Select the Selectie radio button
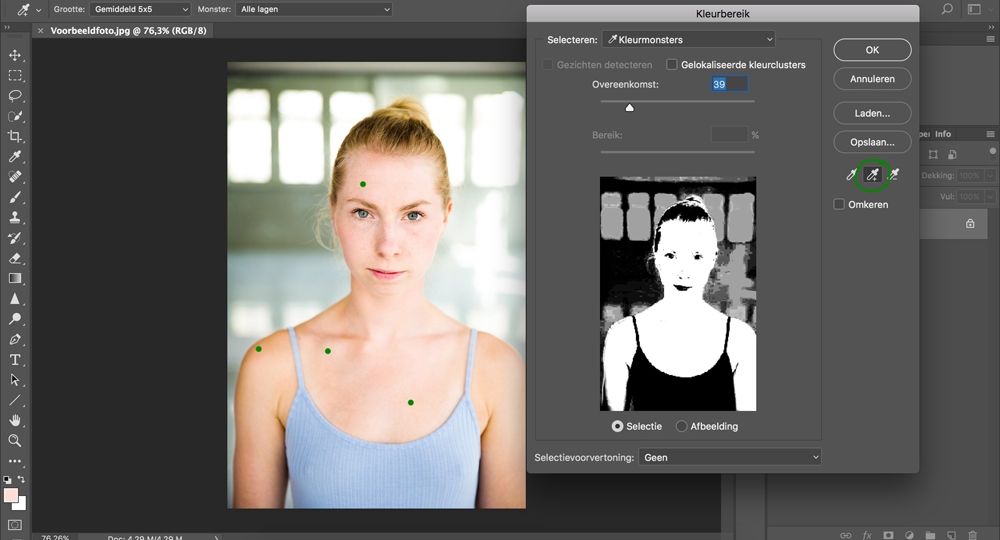This screenshot has width=1000, height=540. (x=617, y=426)
